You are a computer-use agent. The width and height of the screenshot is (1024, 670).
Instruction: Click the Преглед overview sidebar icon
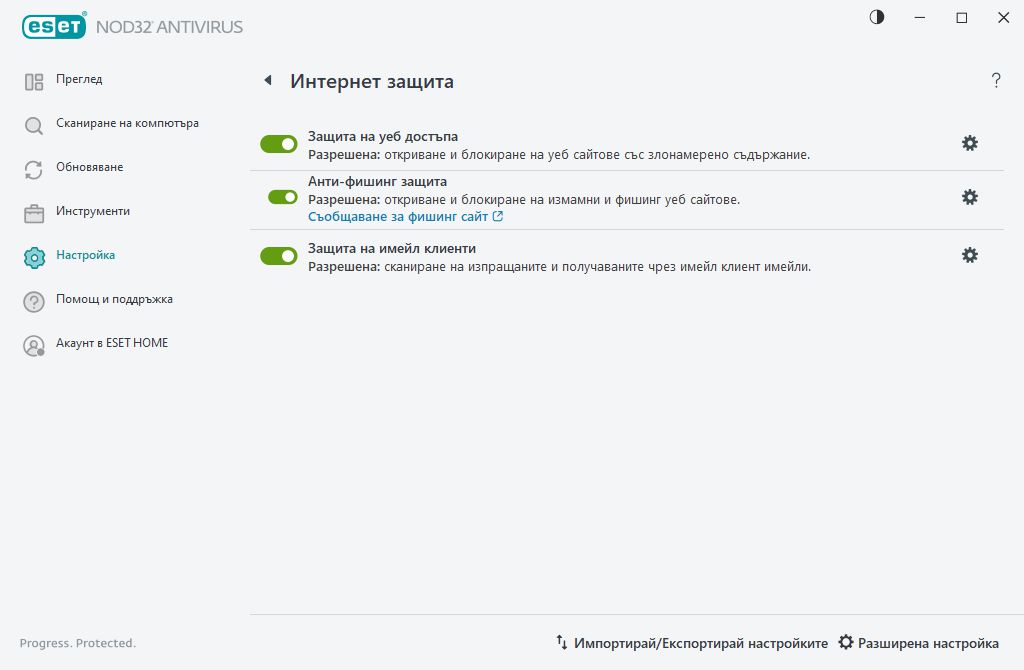[x=34, y=82]
